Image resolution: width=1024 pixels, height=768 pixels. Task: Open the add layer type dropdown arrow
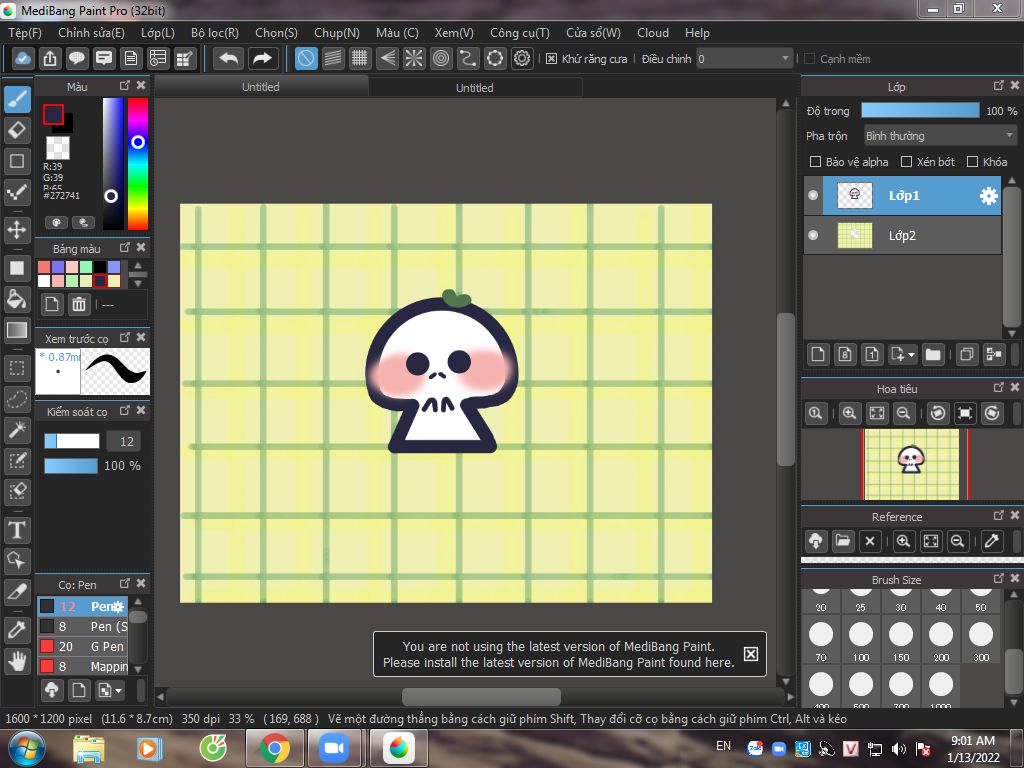[910, 354]
